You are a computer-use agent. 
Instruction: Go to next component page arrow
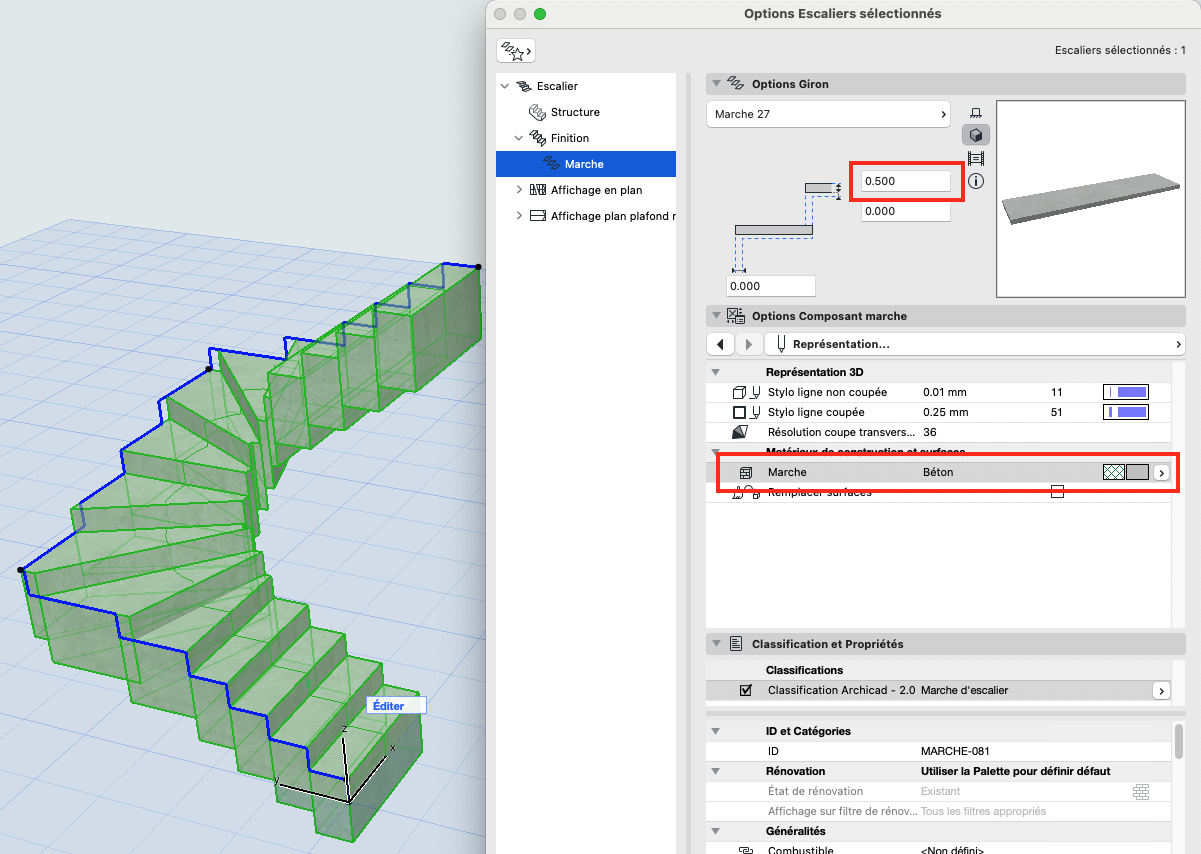(x=748, y=344)
